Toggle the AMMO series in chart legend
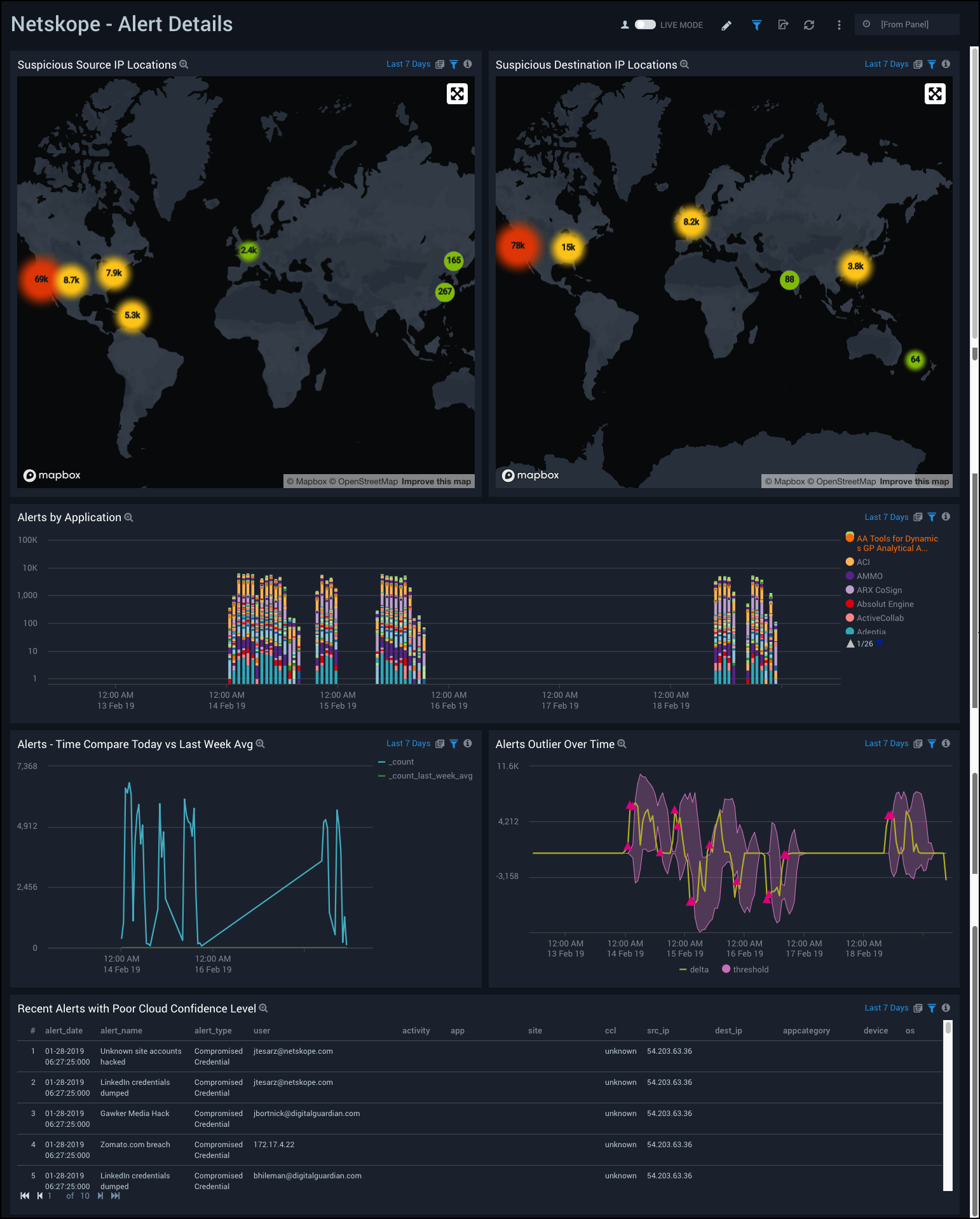The height and width of the screenshot is (1219, 980). click(869, 576)
